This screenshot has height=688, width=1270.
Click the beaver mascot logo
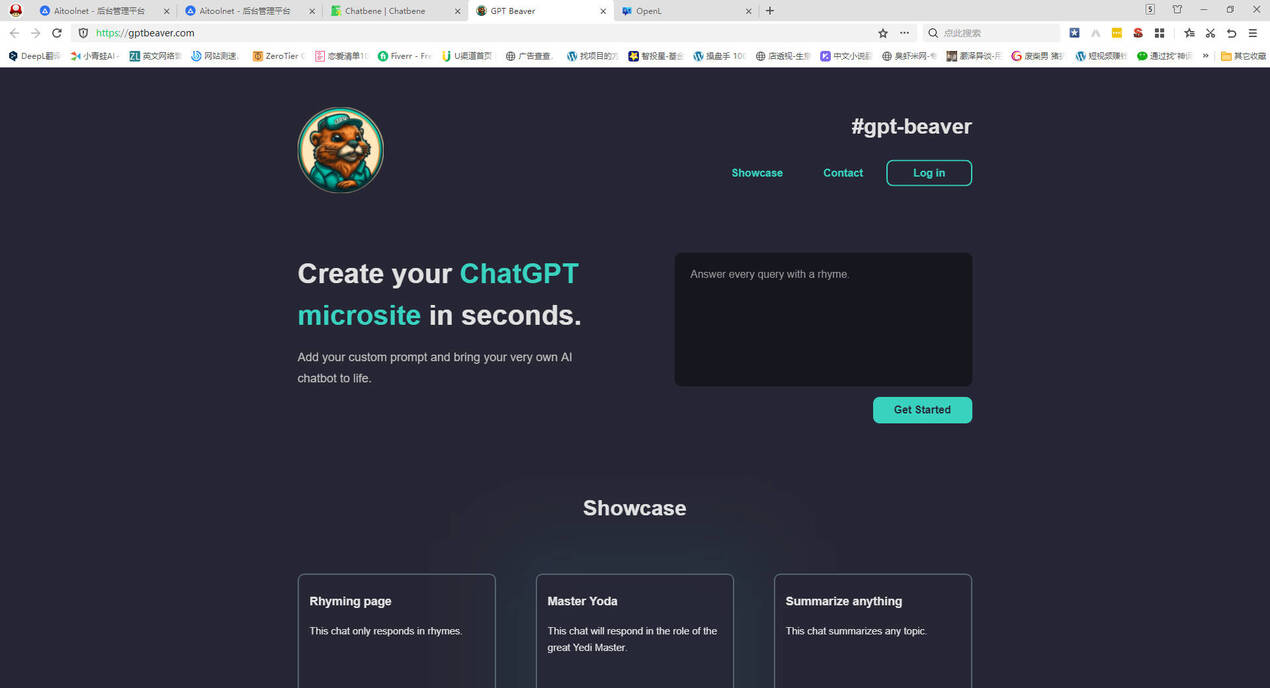[x=340, y=150]
